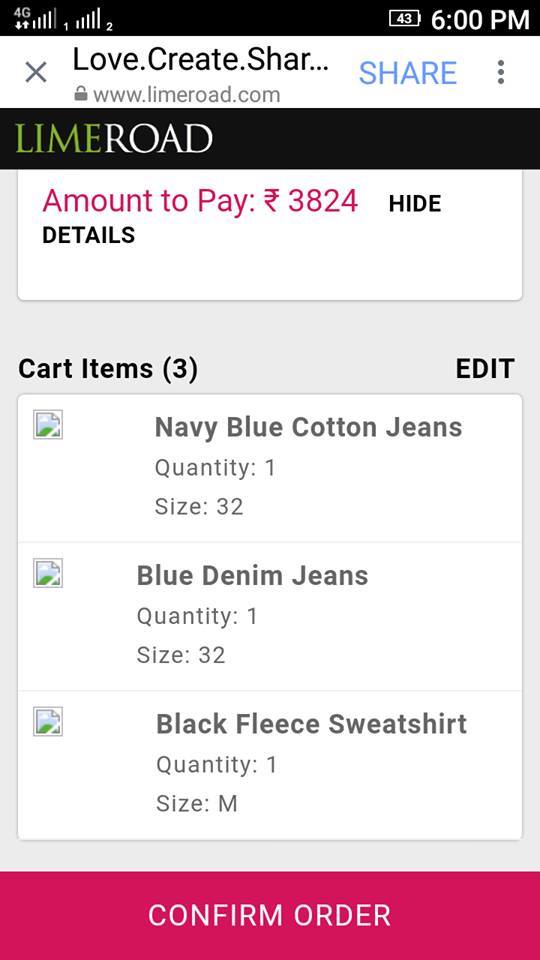
Task: Close the browser tab with X icon
Action: click(36, 73)
